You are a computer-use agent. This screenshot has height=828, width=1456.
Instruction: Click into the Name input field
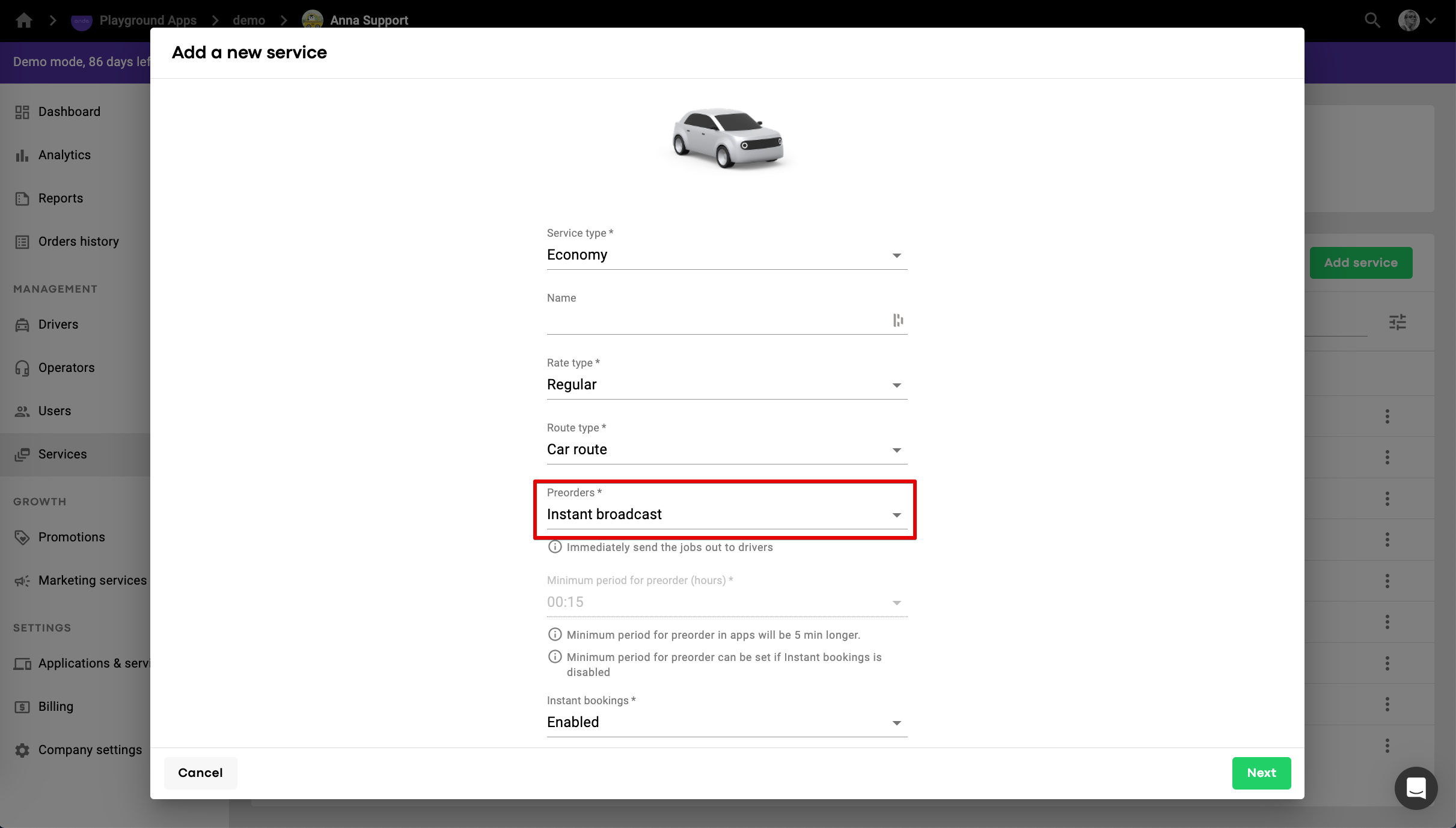[715, 321]
